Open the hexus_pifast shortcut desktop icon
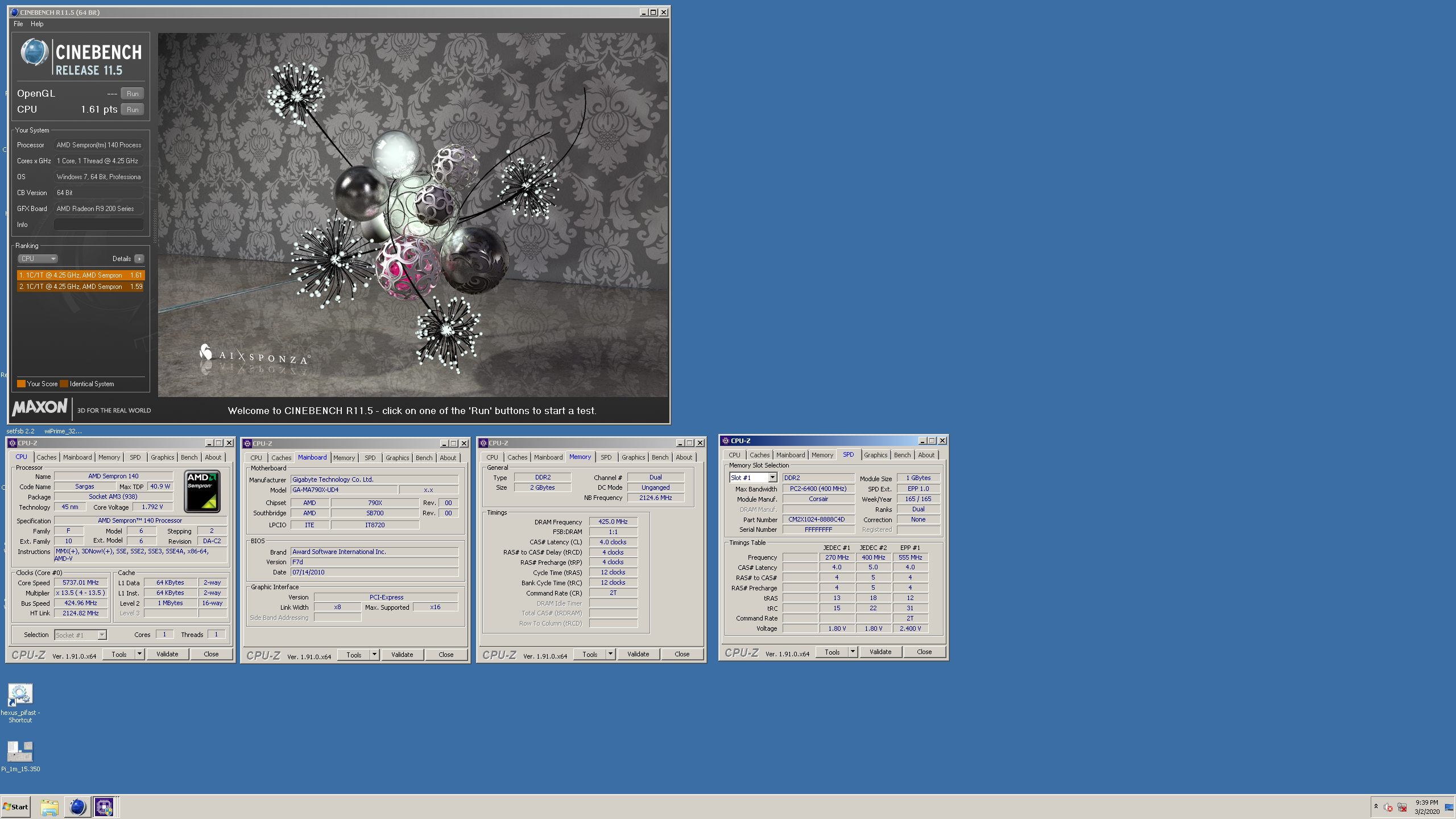The height and width of the screenshot is (819, 1456). pos(20,695)
